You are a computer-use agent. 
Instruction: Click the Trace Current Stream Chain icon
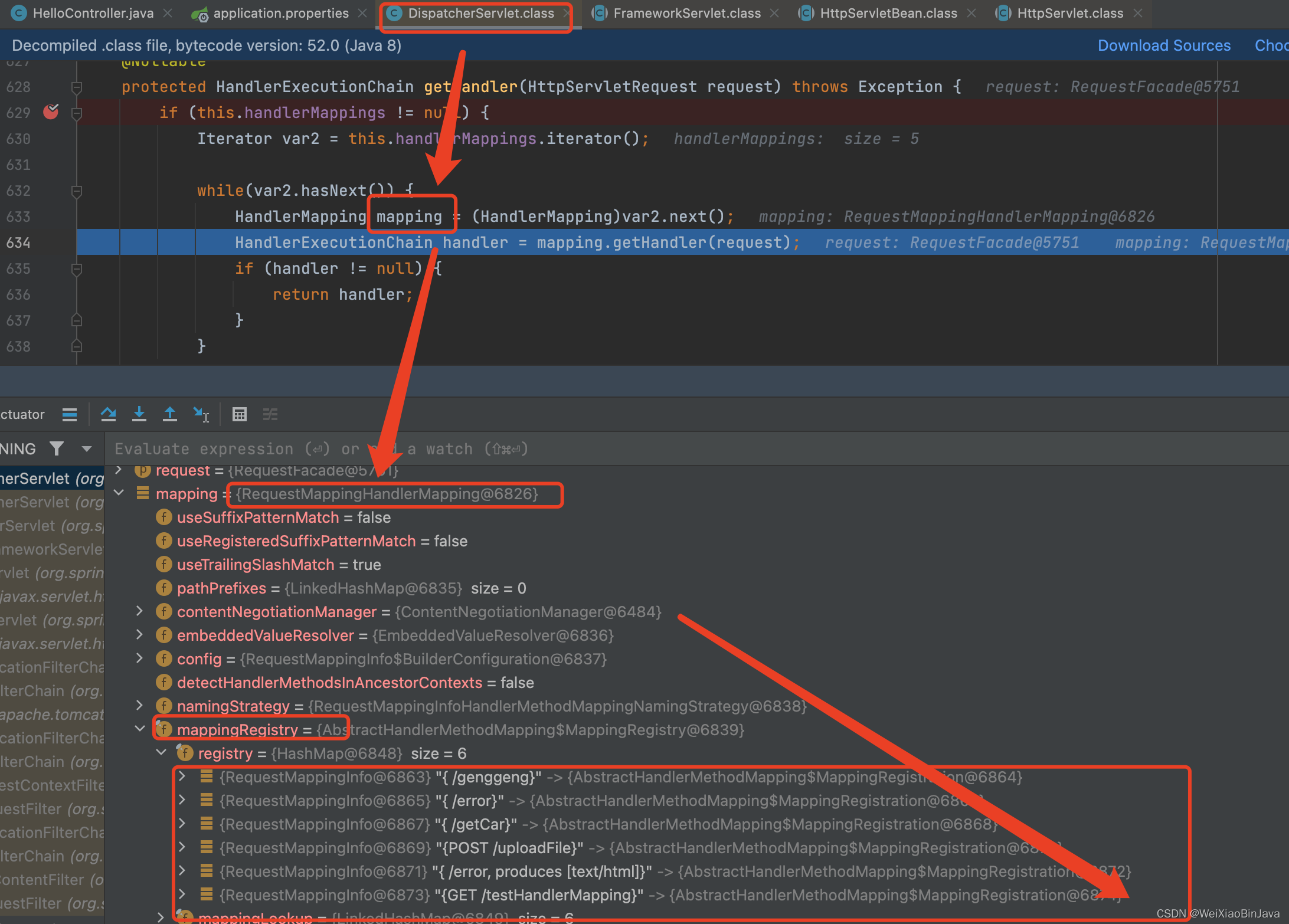click(x=270, y=414)
